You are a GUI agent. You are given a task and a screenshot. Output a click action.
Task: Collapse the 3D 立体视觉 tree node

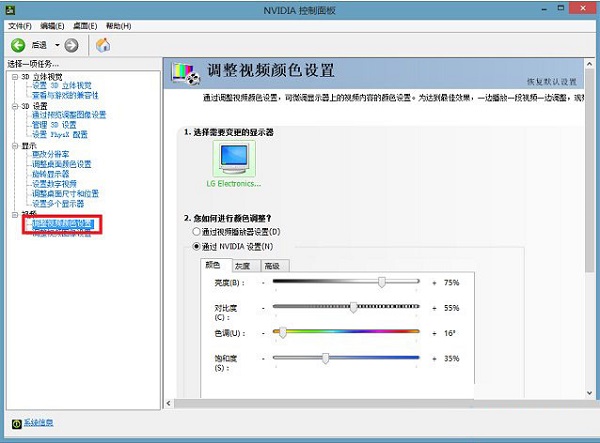(x=15, y=76)
